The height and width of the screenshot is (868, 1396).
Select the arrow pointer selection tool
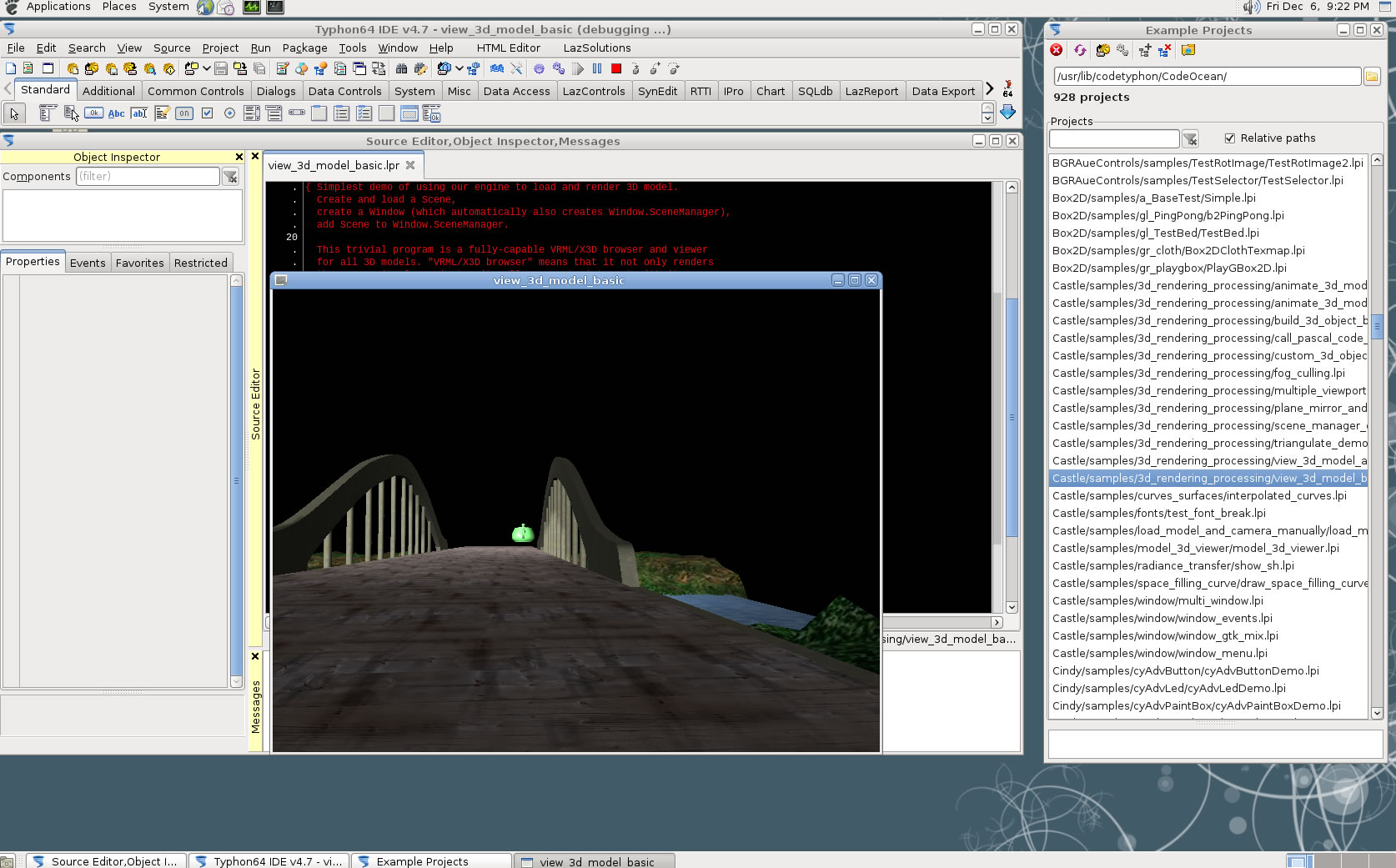coord(14,113)
